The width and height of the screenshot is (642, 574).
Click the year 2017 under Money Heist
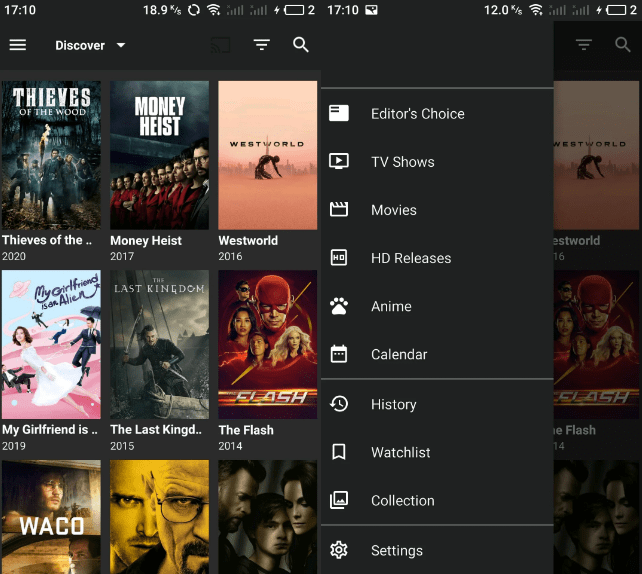pos(122,256)
